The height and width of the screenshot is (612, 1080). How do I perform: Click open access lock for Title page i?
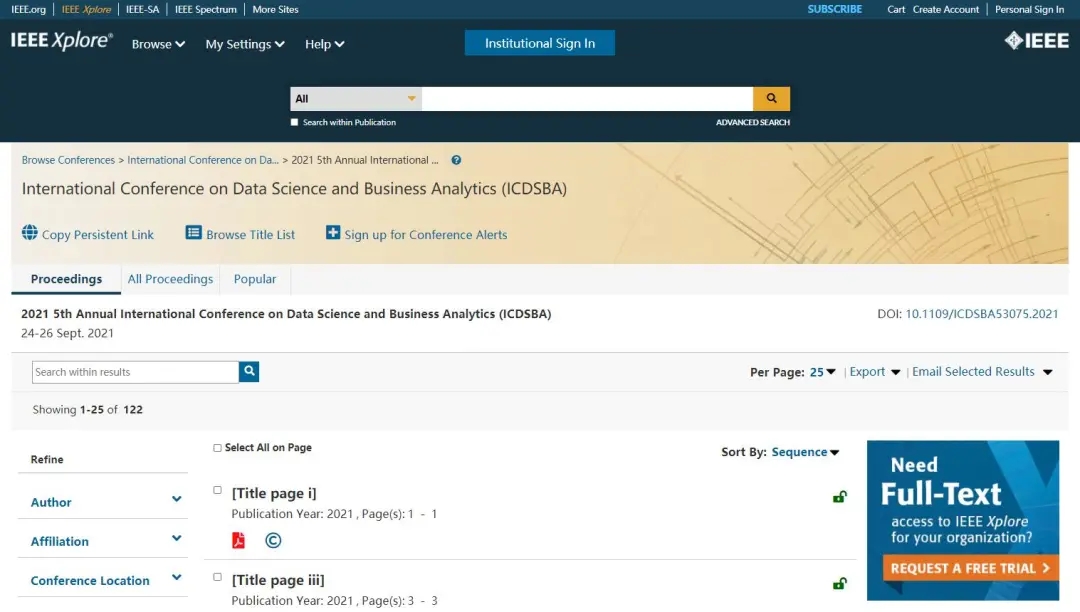[839, 496]
